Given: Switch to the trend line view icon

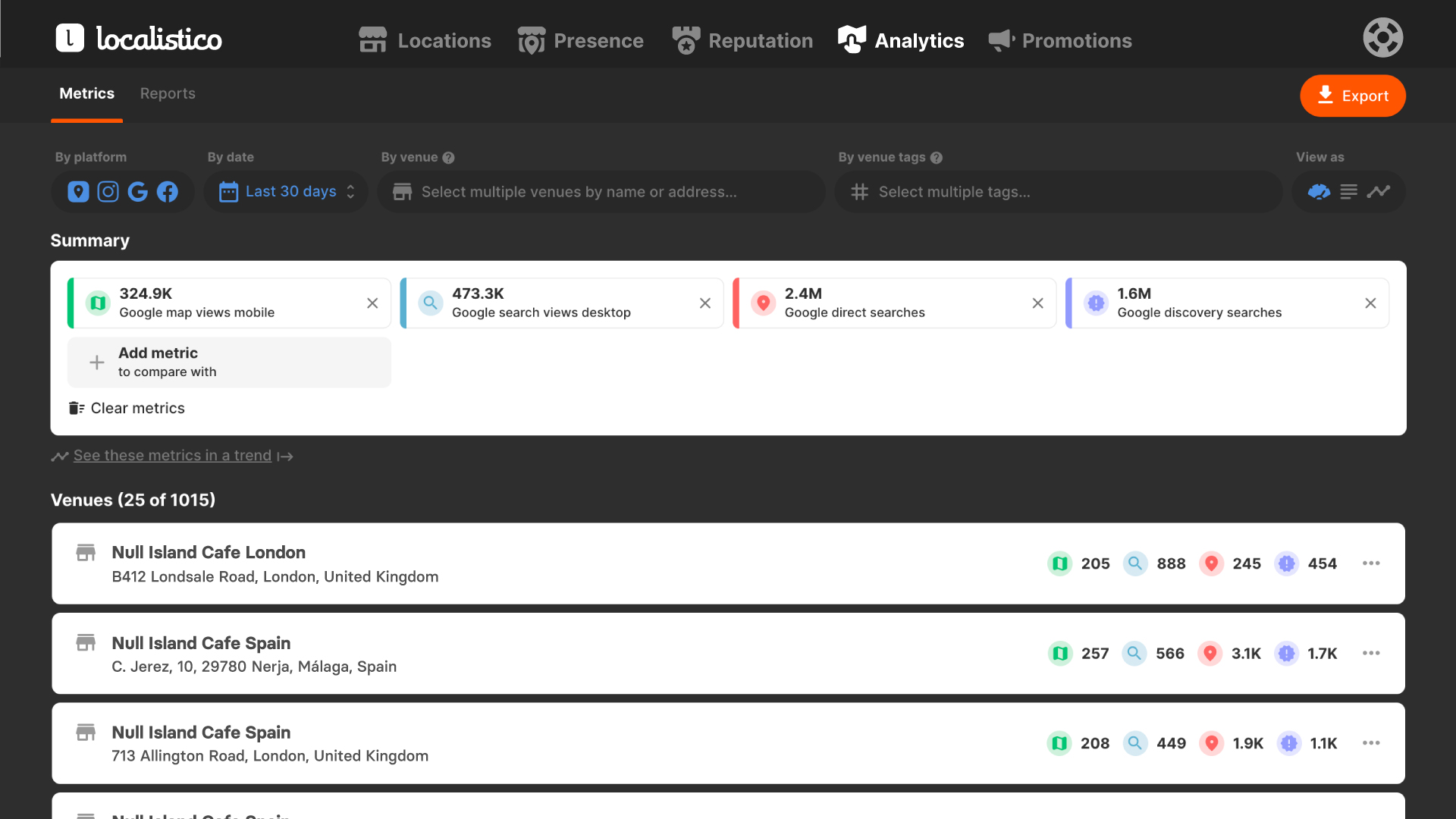Looking at the screenshot, I should coord(1378,192).
